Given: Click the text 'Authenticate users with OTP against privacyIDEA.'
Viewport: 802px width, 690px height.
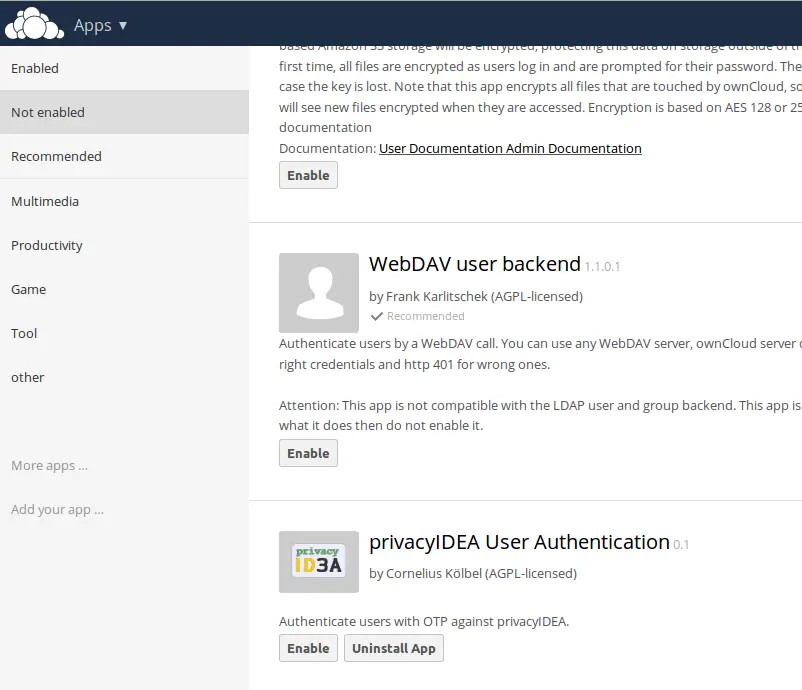Looking at the screenshot, I should click(x=424, y=621).
